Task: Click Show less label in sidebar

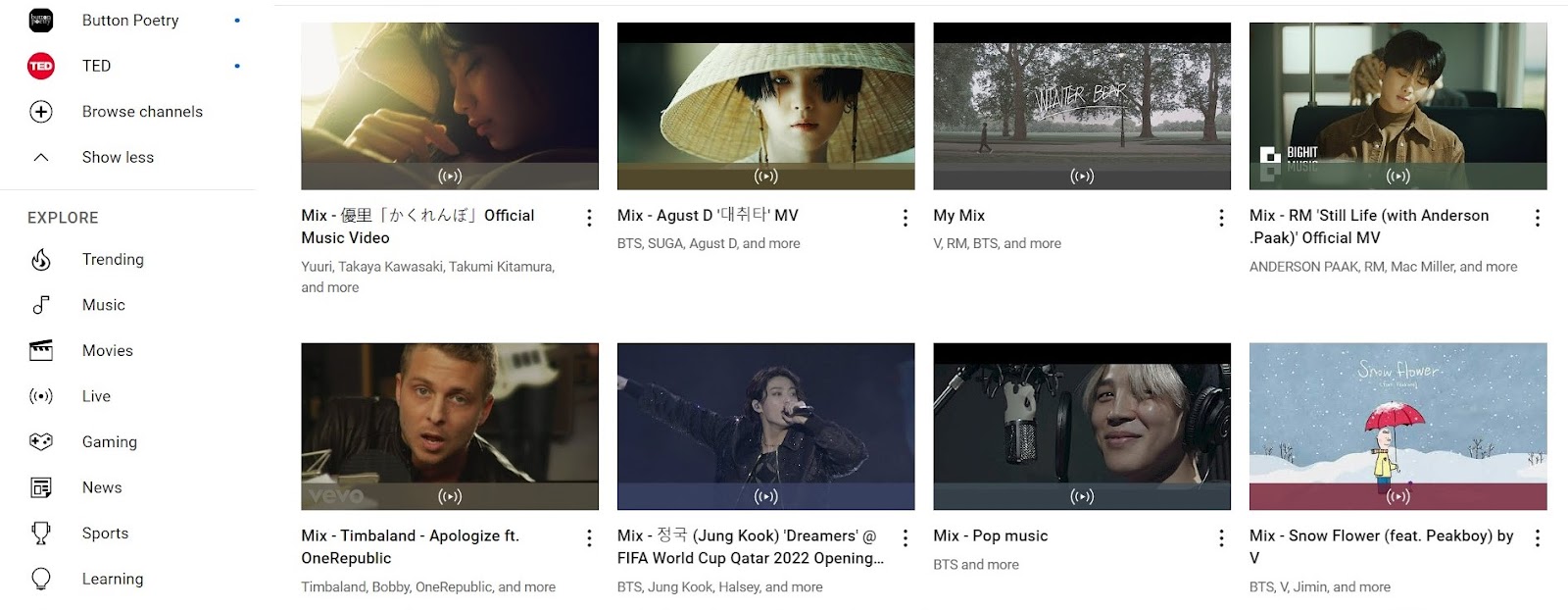Action: click(118, 157)
